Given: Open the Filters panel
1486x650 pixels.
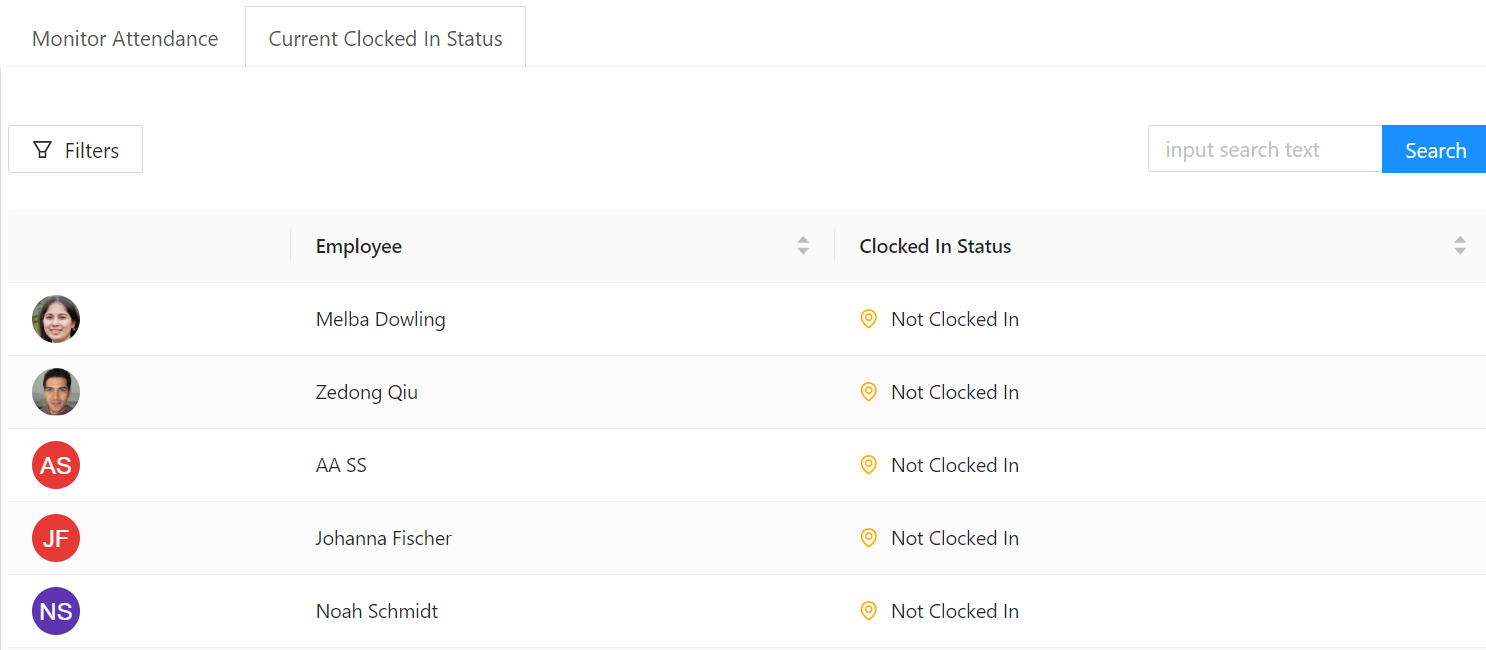Looking at the screenshot, I should tap(75, 148).
